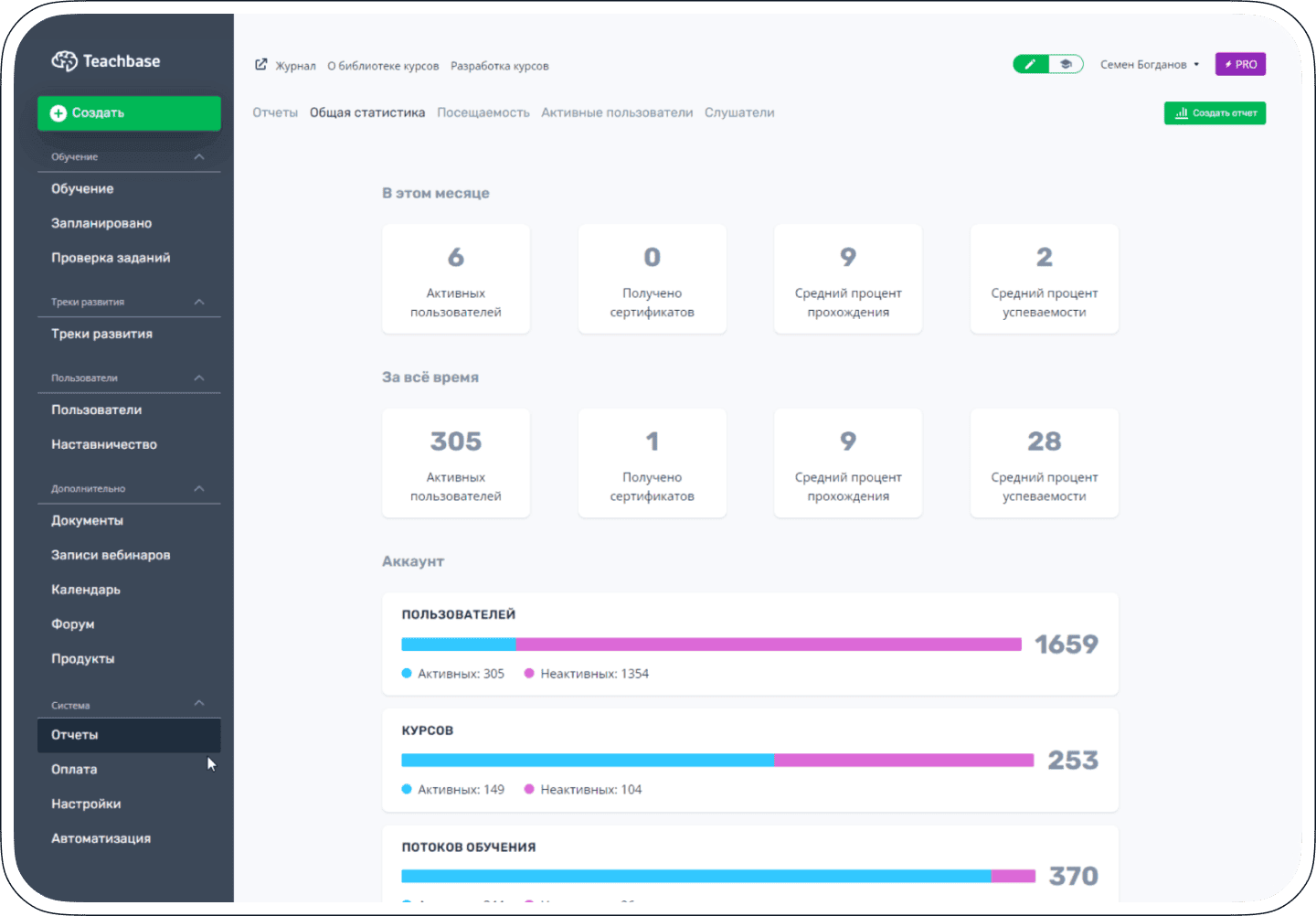Click the monthly card showing 0 Получено сертификатов
Image resolution: width=1316 pixels, height=916 pixels.
(653, 279)
